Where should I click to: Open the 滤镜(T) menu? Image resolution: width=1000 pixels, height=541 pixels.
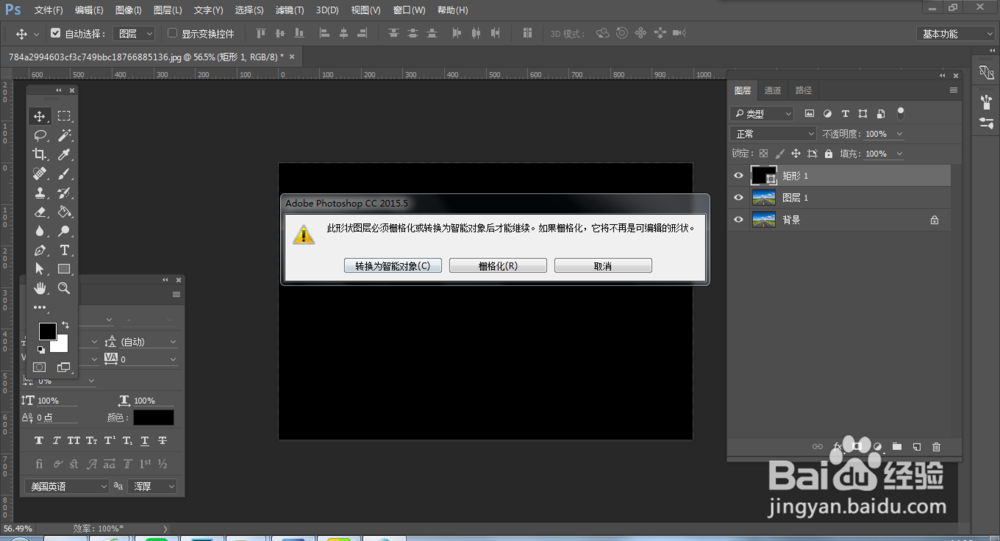[x=290, y=10]
